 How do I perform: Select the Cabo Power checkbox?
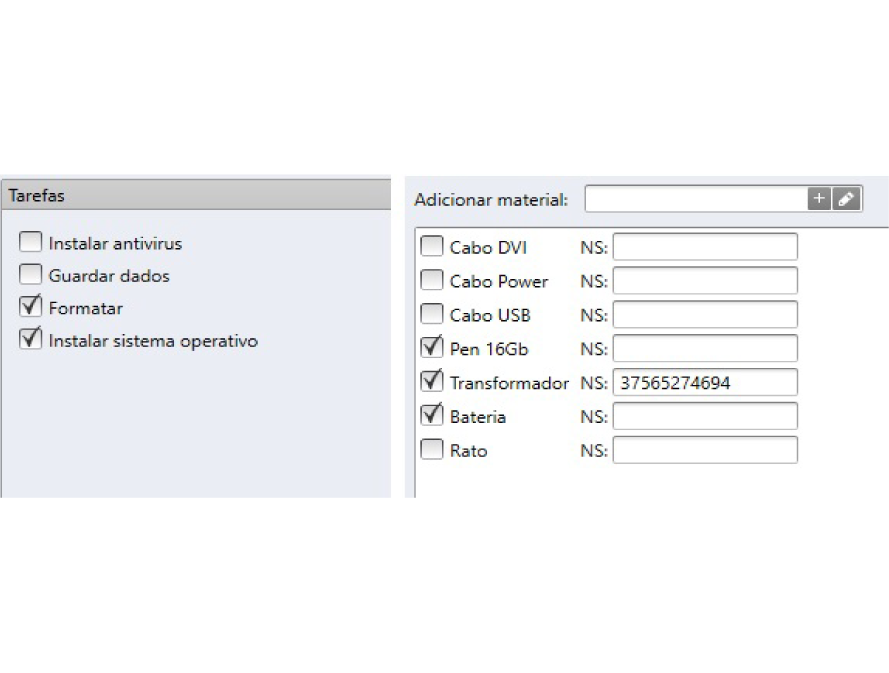pos(432,280)
